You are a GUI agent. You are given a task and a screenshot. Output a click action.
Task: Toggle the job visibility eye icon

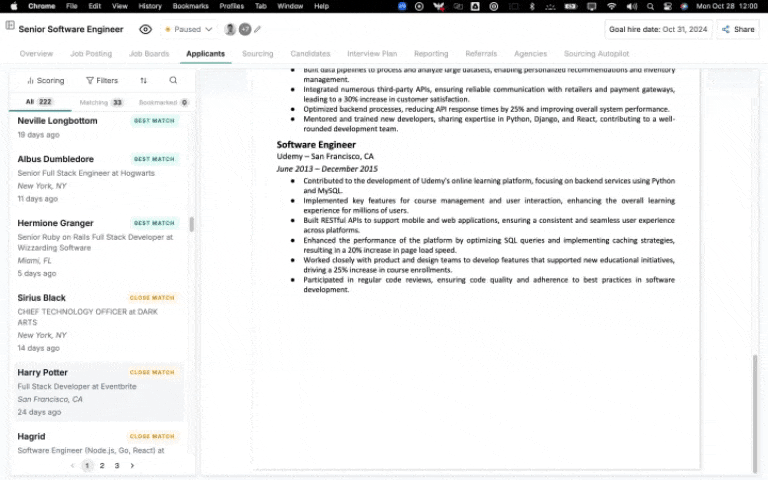pos(146,30)
